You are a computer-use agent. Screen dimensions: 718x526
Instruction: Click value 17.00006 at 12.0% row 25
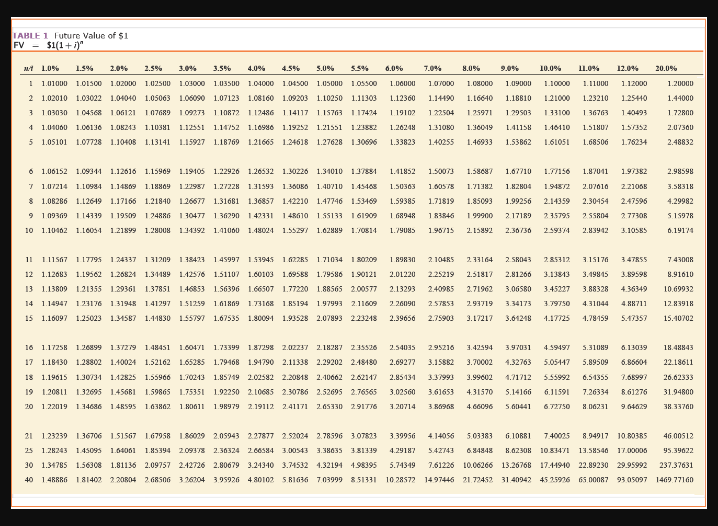[632, 450]
